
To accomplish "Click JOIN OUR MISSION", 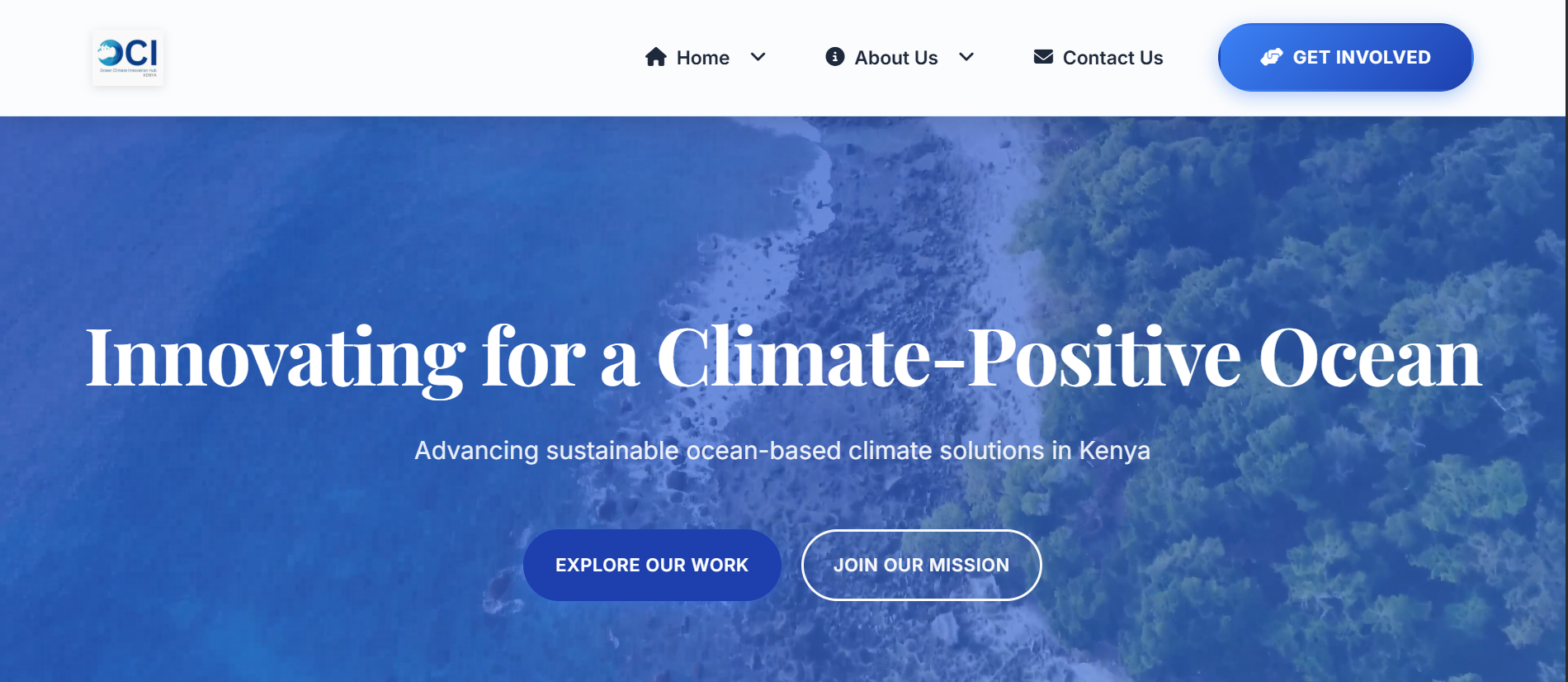I will [921, 565].
